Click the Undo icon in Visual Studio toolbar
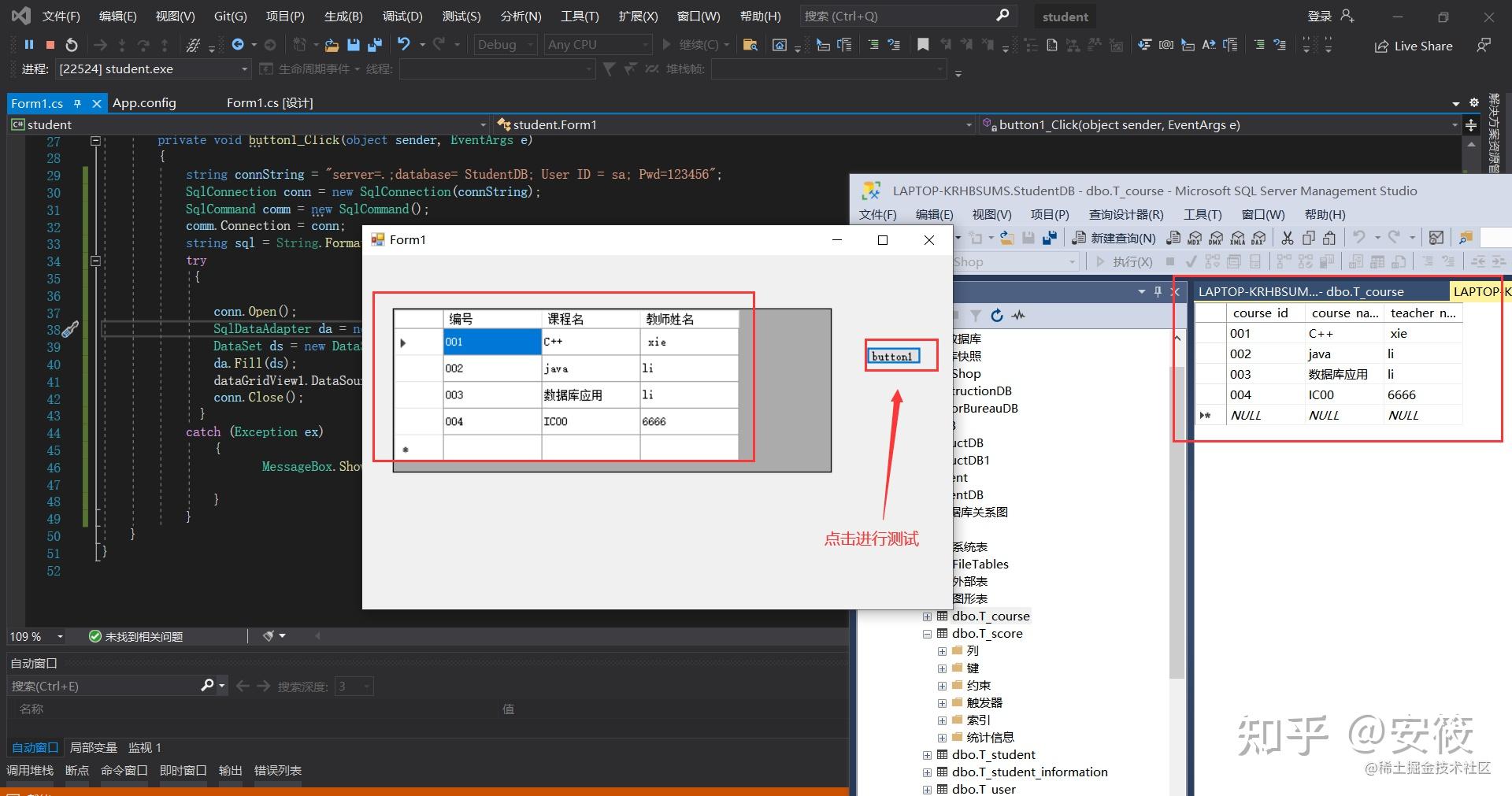 click(x=405, y=44)
